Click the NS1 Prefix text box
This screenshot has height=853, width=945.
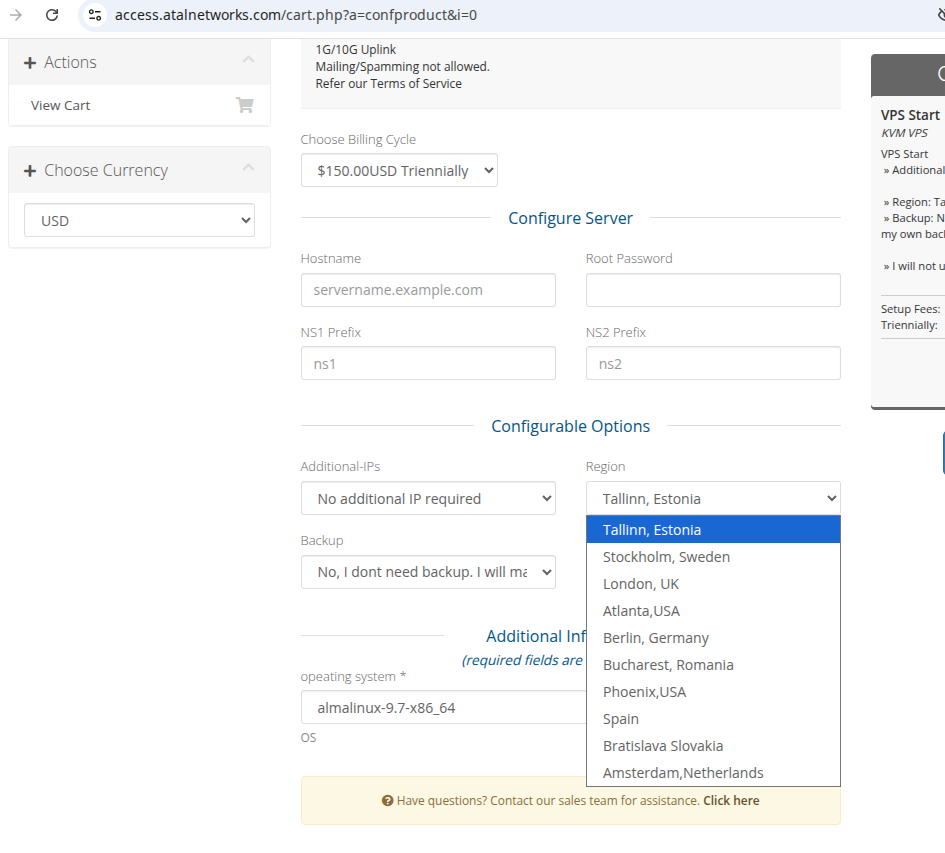tap(428, 364)
